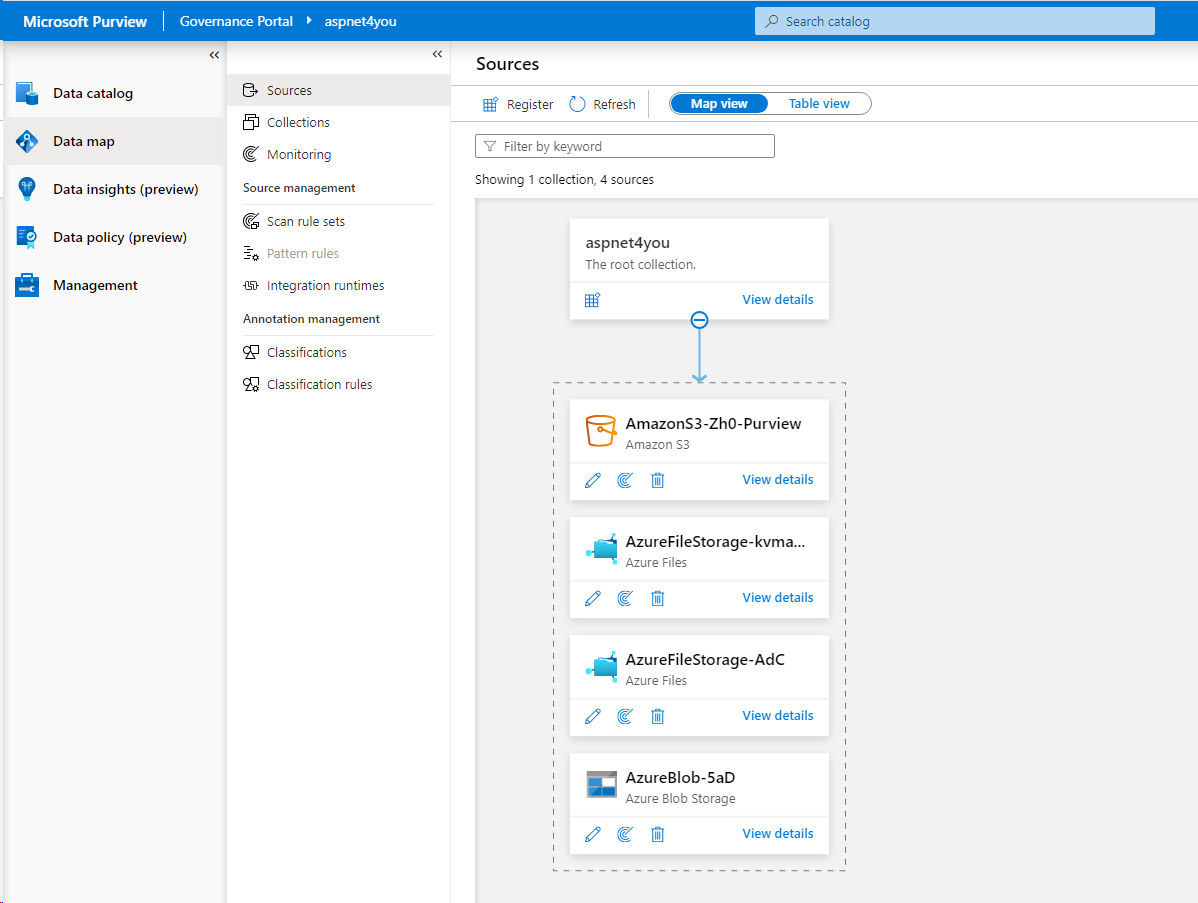Click the aspnet4you breadcrumb
1198x903 pixels.
[361, 21]
